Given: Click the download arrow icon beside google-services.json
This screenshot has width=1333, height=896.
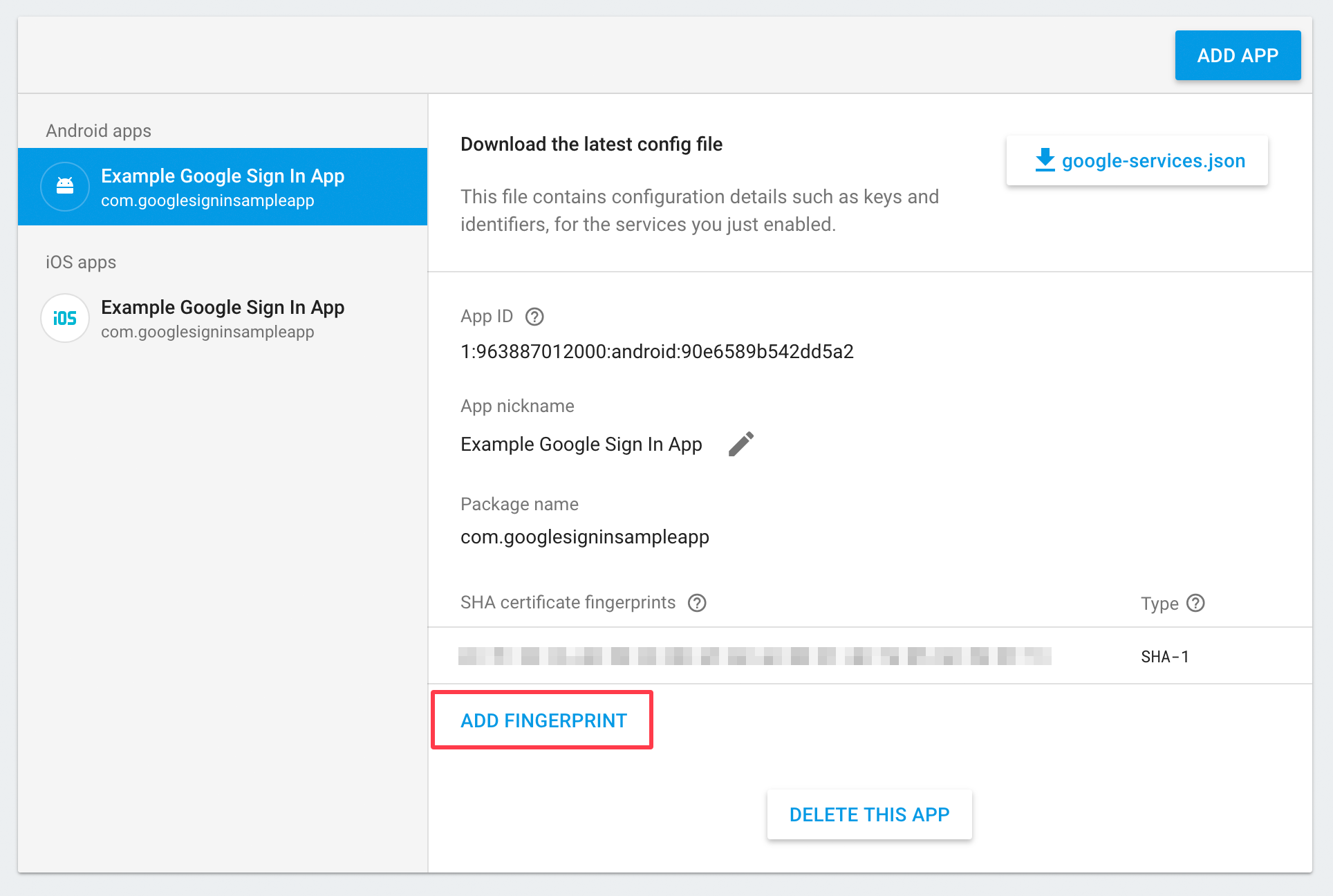Looking at the screenshot, I should [1045, 160].
